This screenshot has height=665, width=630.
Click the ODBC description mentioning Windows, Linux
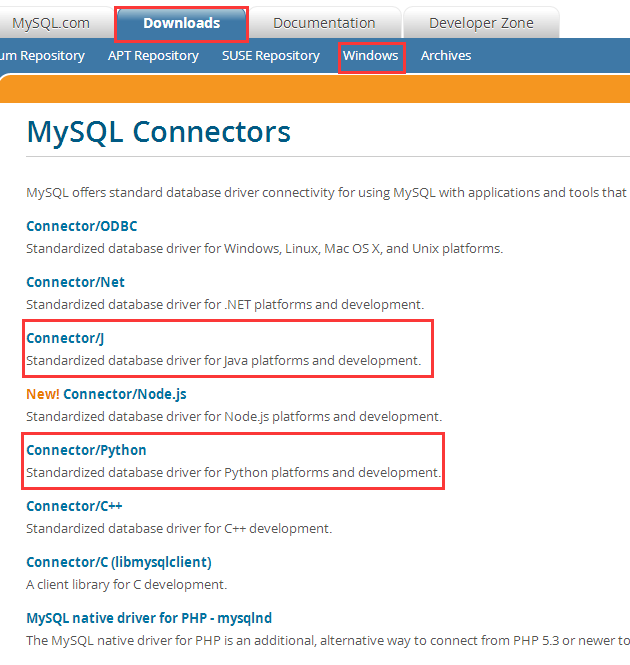[x=264, y=249]
